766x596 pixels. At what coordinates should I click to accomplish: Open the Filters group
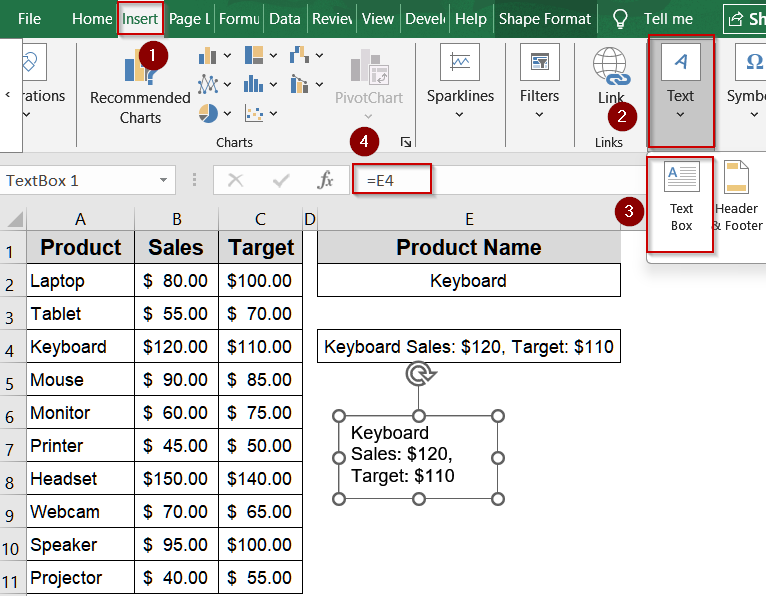(539, 80)
